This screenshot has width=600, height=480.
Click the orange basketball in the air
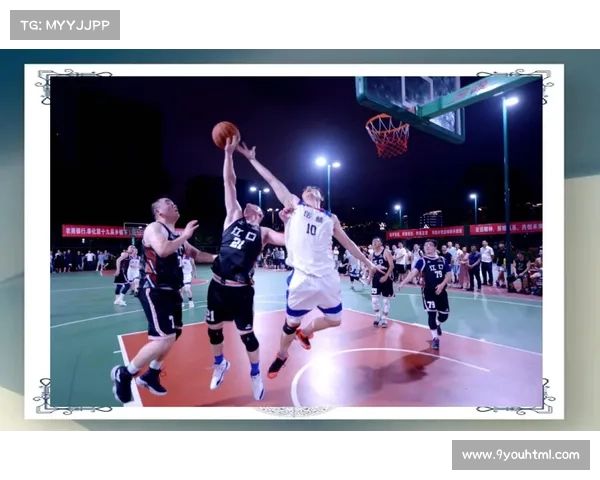pyautogui.click(x=225, y=134)
